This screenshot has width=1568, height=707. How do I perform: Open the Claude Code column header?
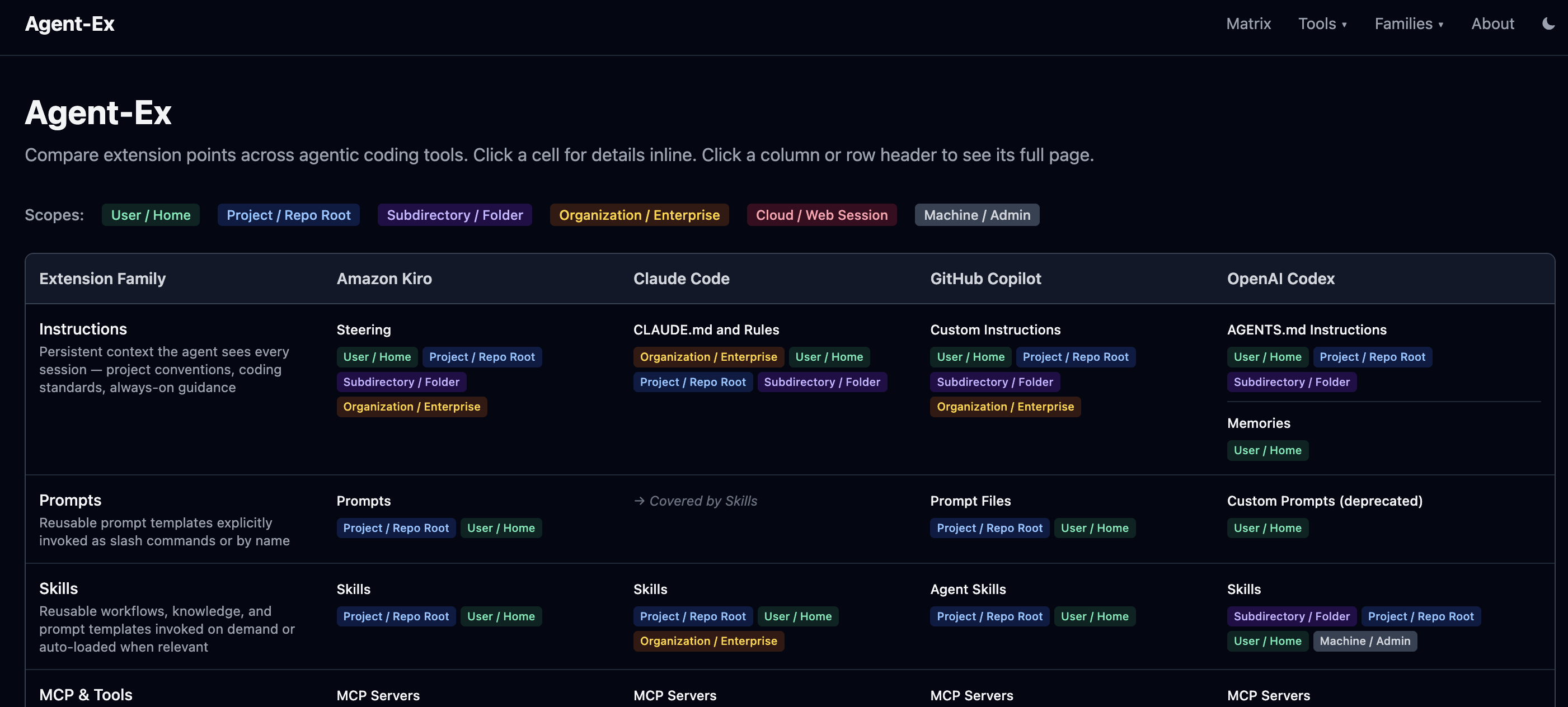681,279
